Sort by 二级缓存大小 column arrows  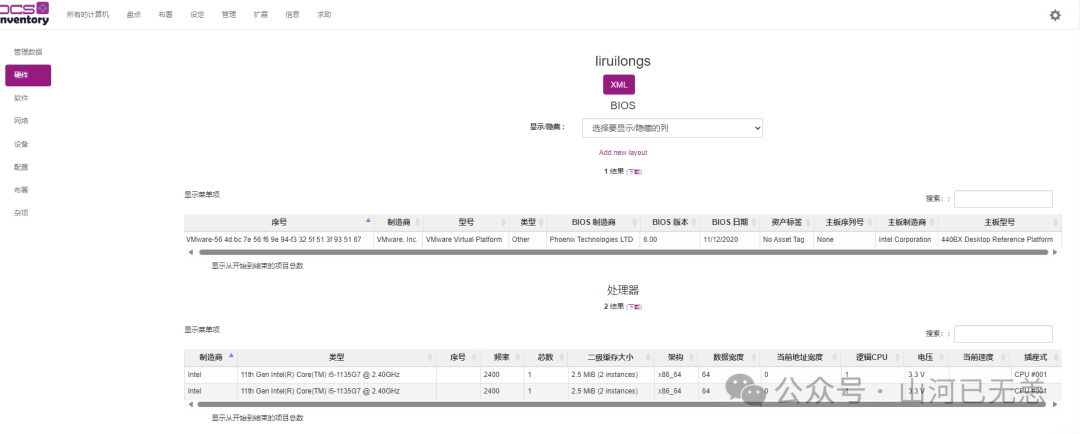pyautogui.click(x=647, y=358)
